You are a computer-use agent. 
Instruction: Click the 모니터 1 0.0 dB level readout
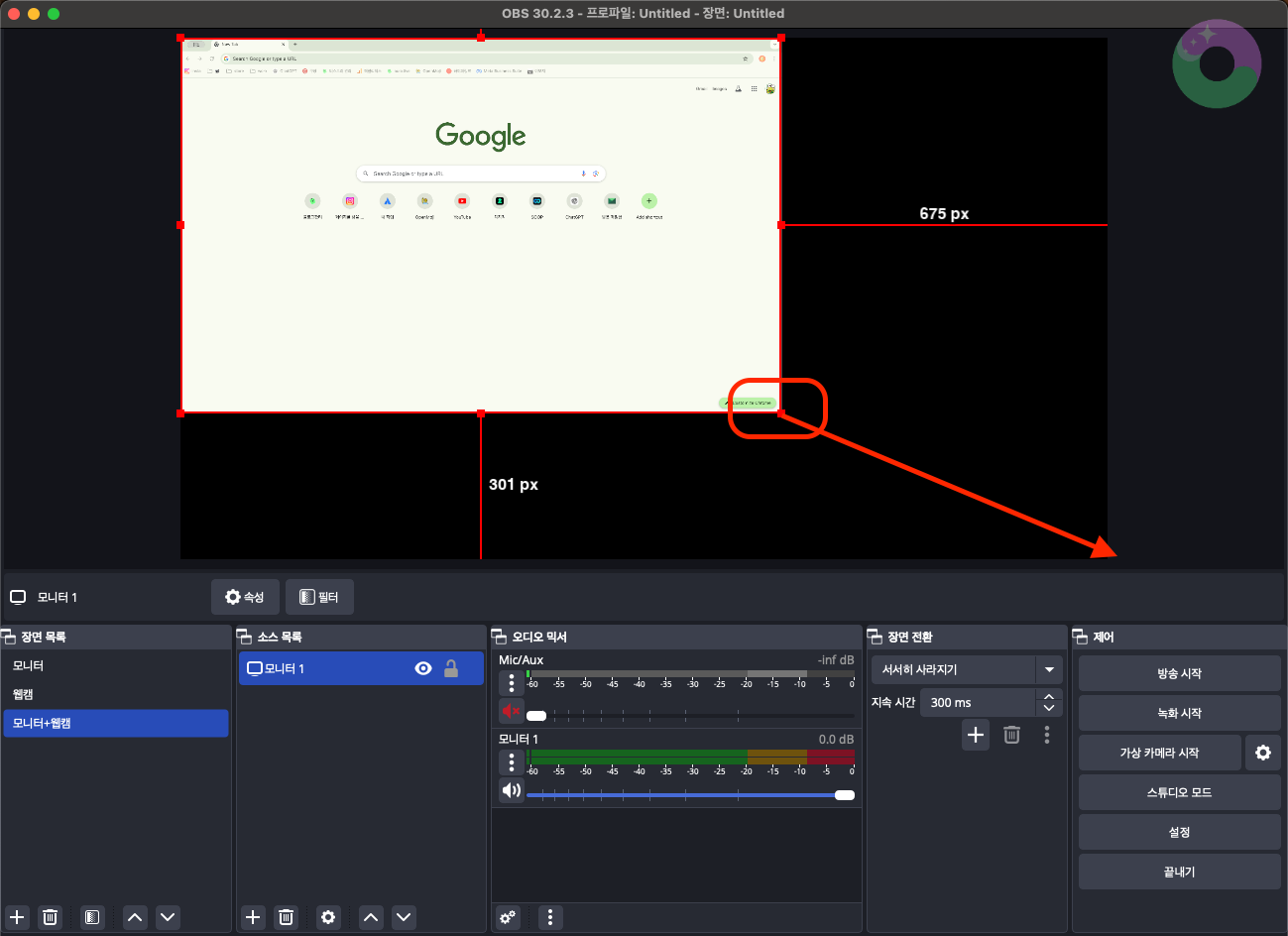[x=836, y=739]
